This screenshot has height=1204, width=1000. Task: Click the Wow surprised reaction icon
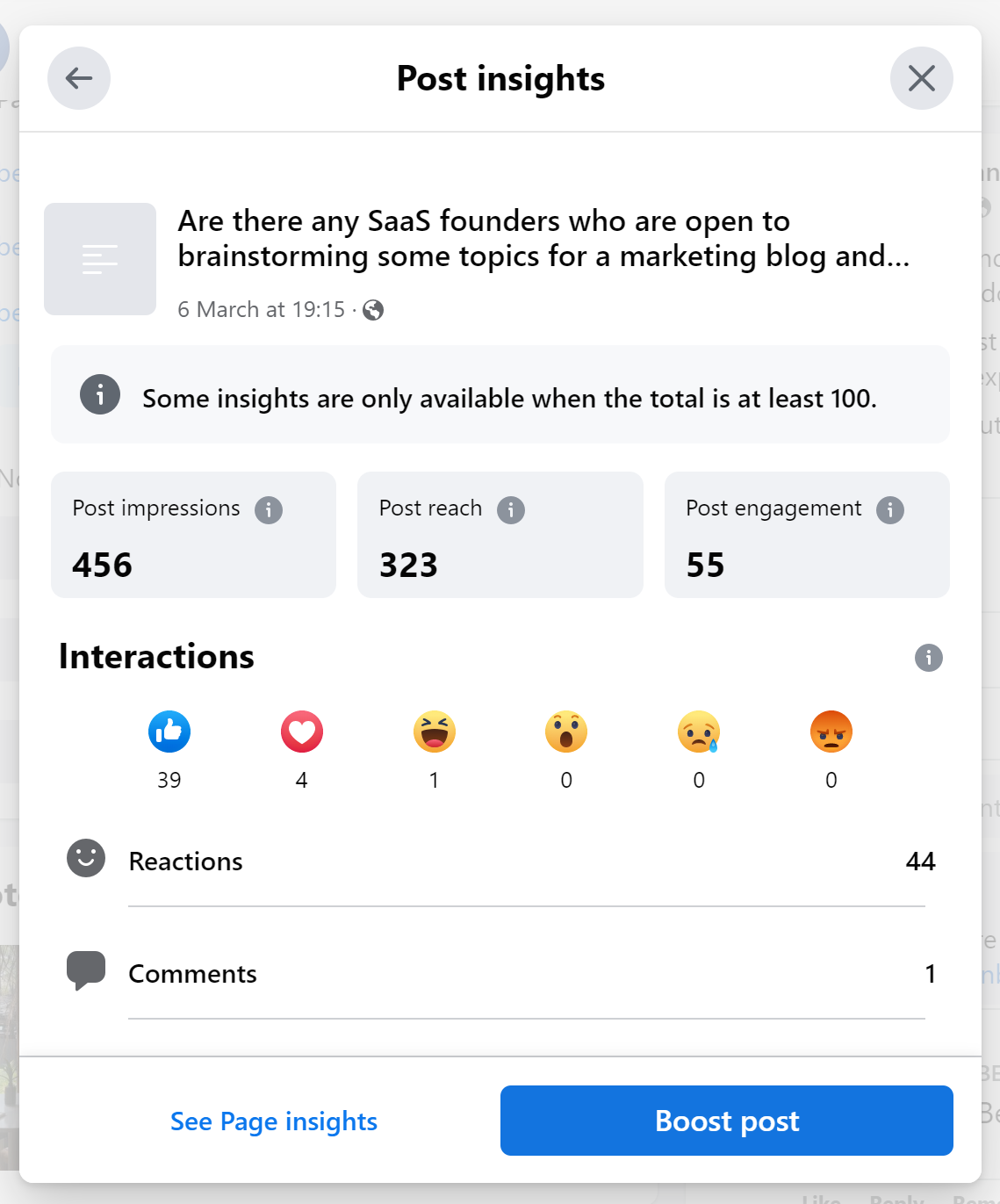pos(566,732)
